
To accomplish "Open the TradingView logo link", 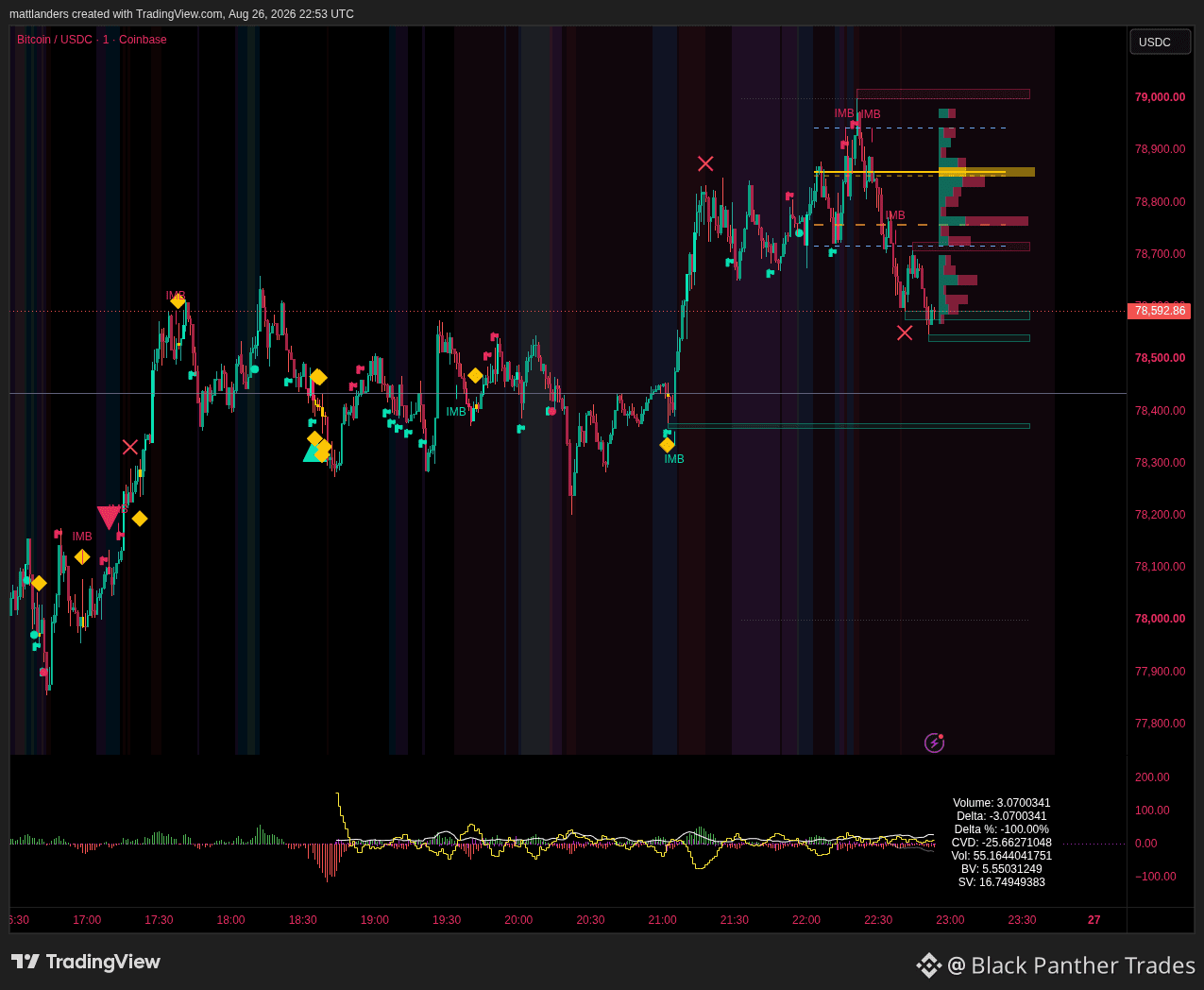I will [86, 962].
